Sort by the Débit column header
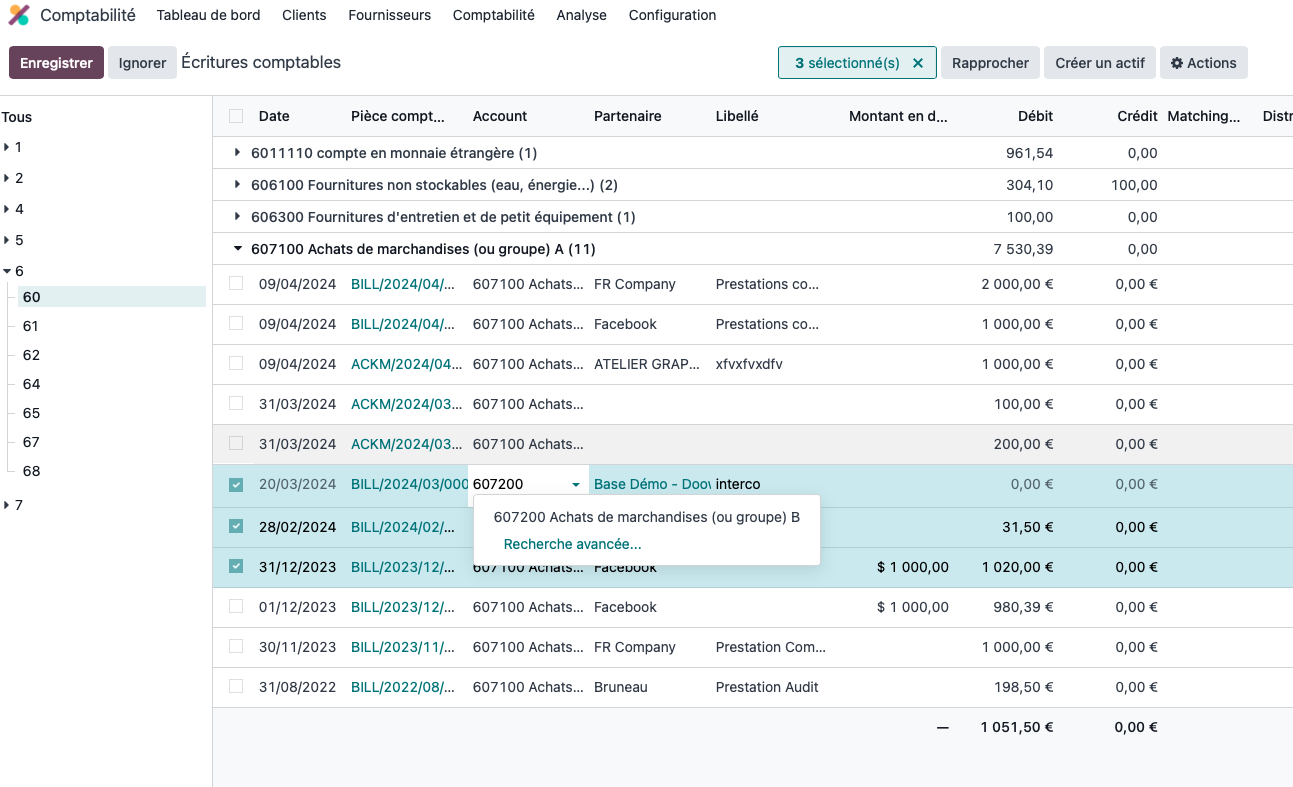The width and height of the screenshot is (1293, 787). (x=1035, y=116)
